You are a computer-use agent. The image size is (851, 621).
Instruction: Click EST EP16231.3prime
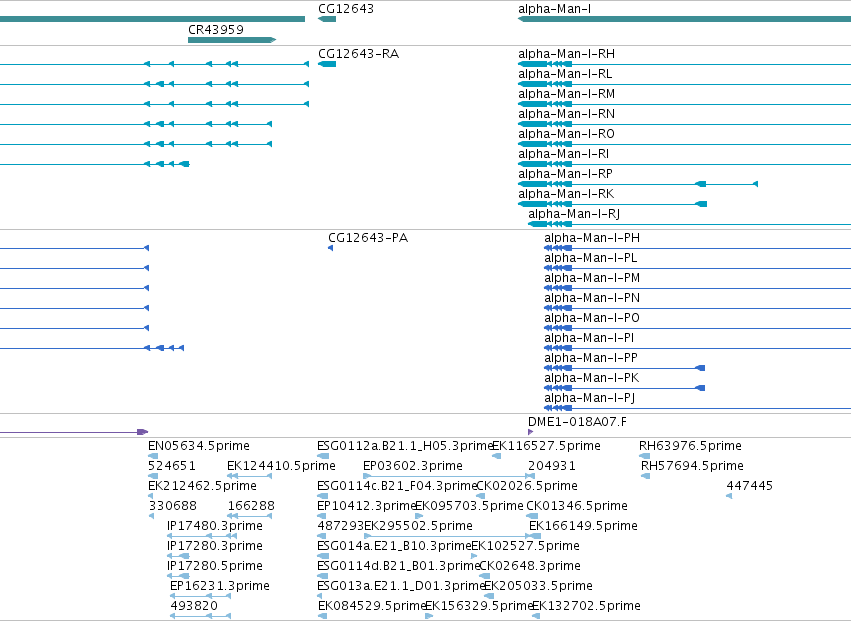pos(220,586)
